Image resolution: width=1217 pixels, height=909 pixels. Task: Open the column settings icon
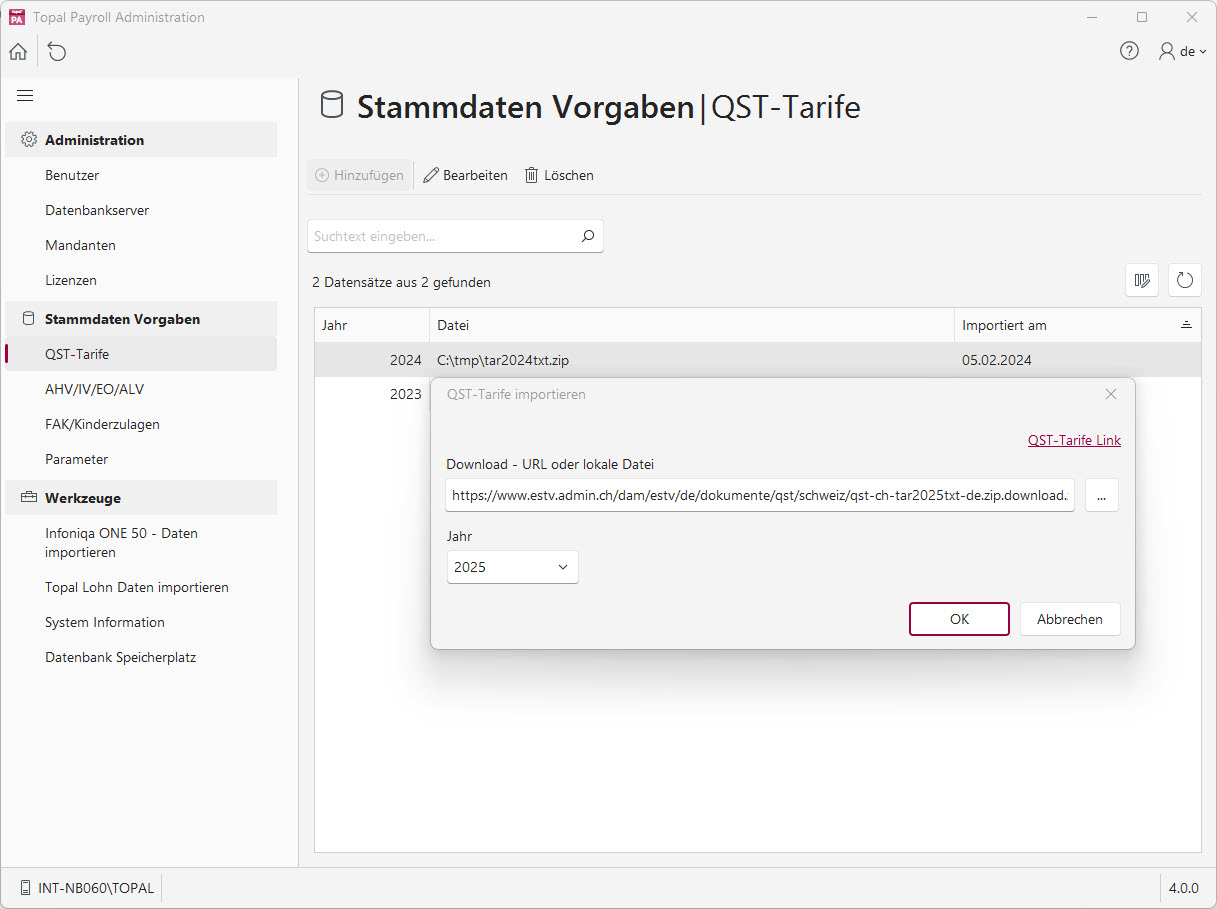(1142, 280)
